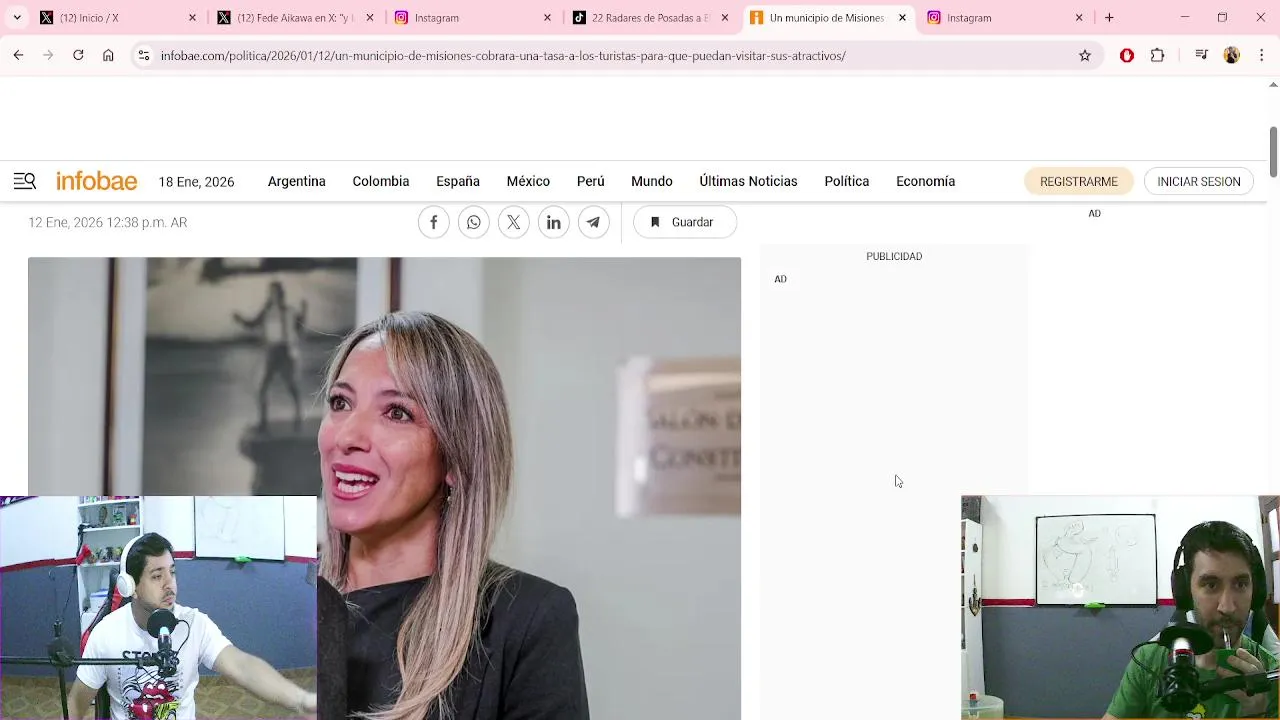Close the Fede Aikawa tab

click(370, 17)
